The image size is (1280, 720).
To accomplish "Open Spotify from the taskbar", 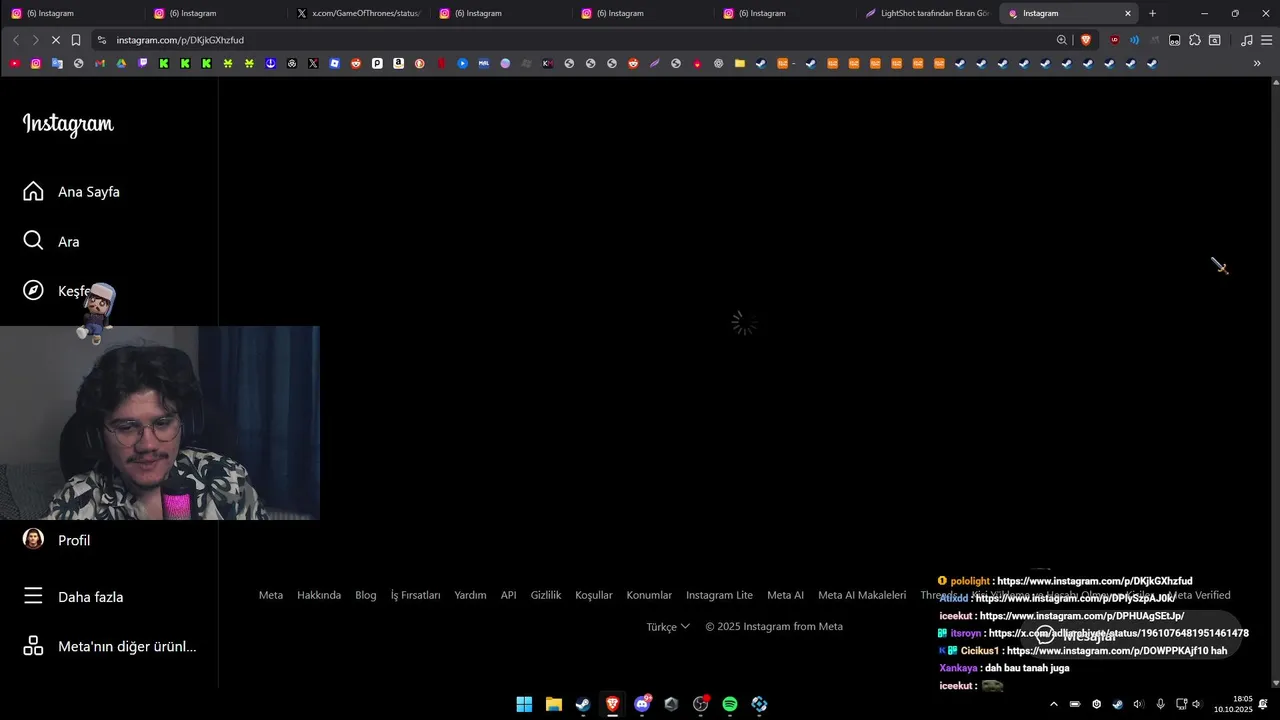I will click(730, 704).
